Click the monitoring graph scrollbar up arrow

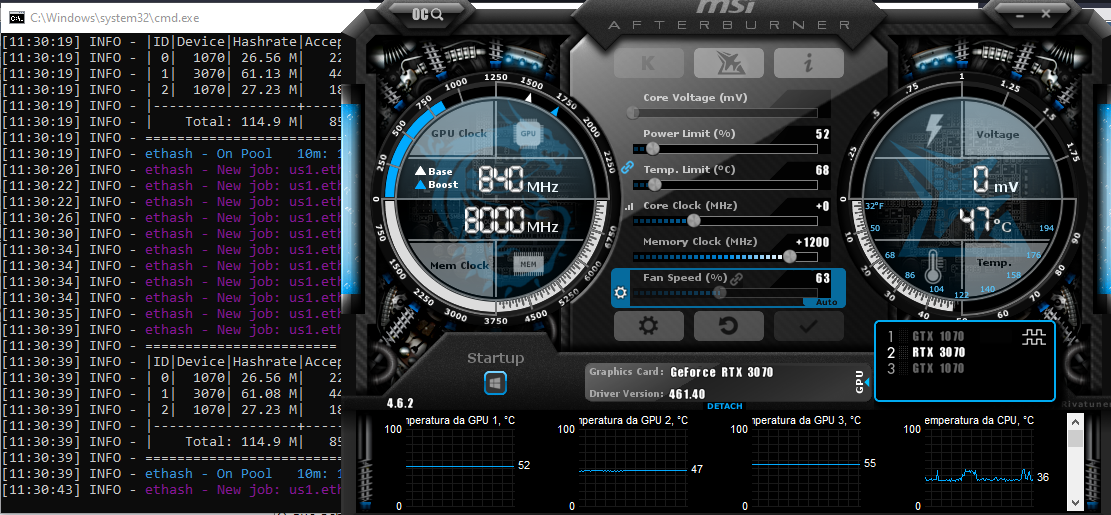coord(1075,422)
